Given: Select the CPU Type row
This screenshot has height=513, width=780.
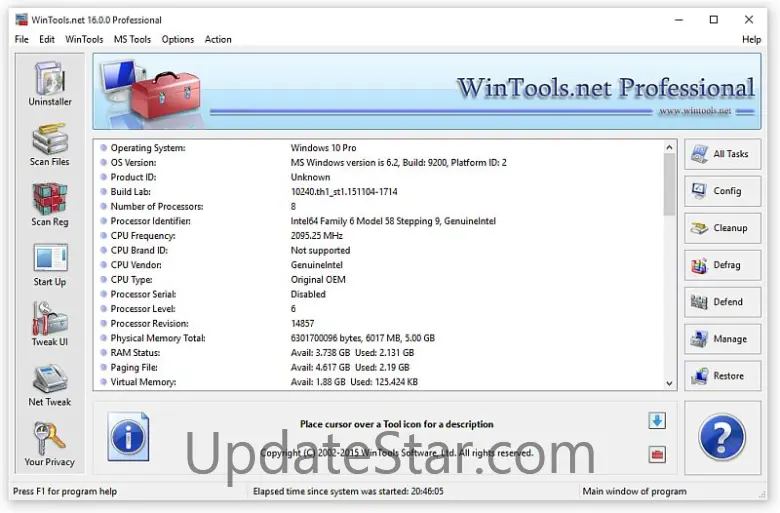Looking at the screenshot, I should point(381,280).
